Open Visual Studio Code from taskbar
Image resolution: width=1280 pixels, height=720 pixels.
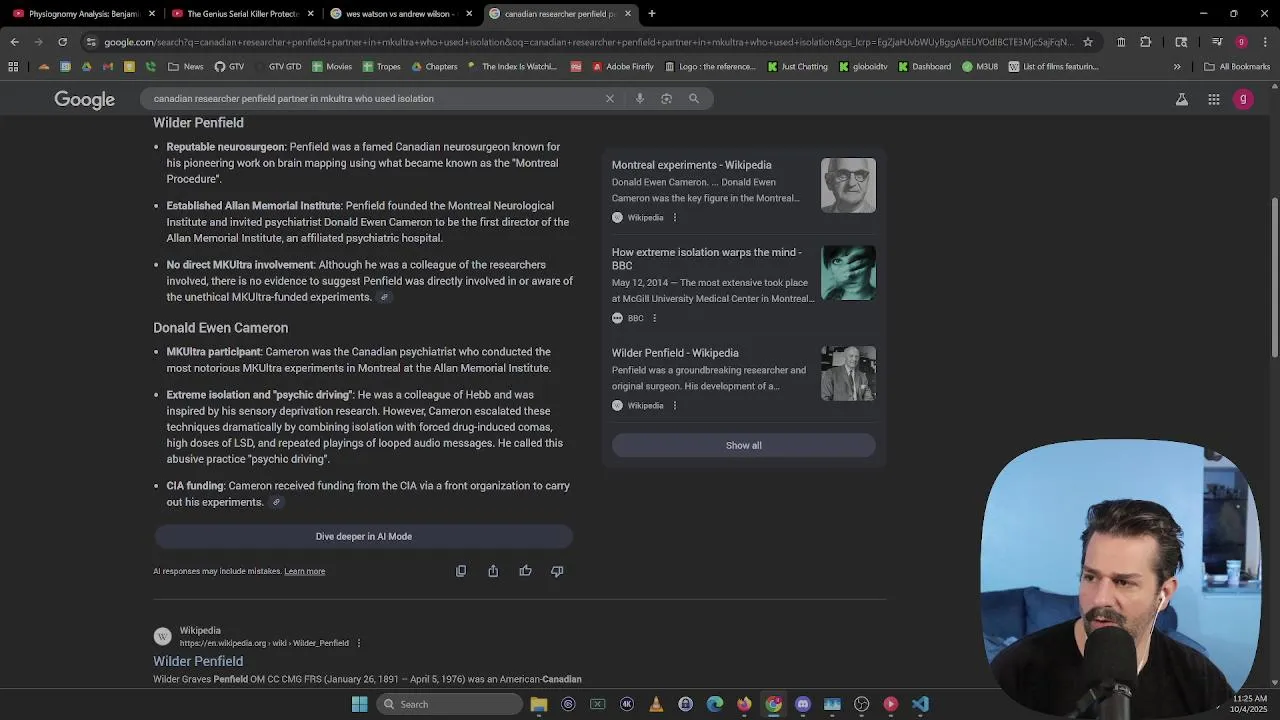[x=920, y=704]
